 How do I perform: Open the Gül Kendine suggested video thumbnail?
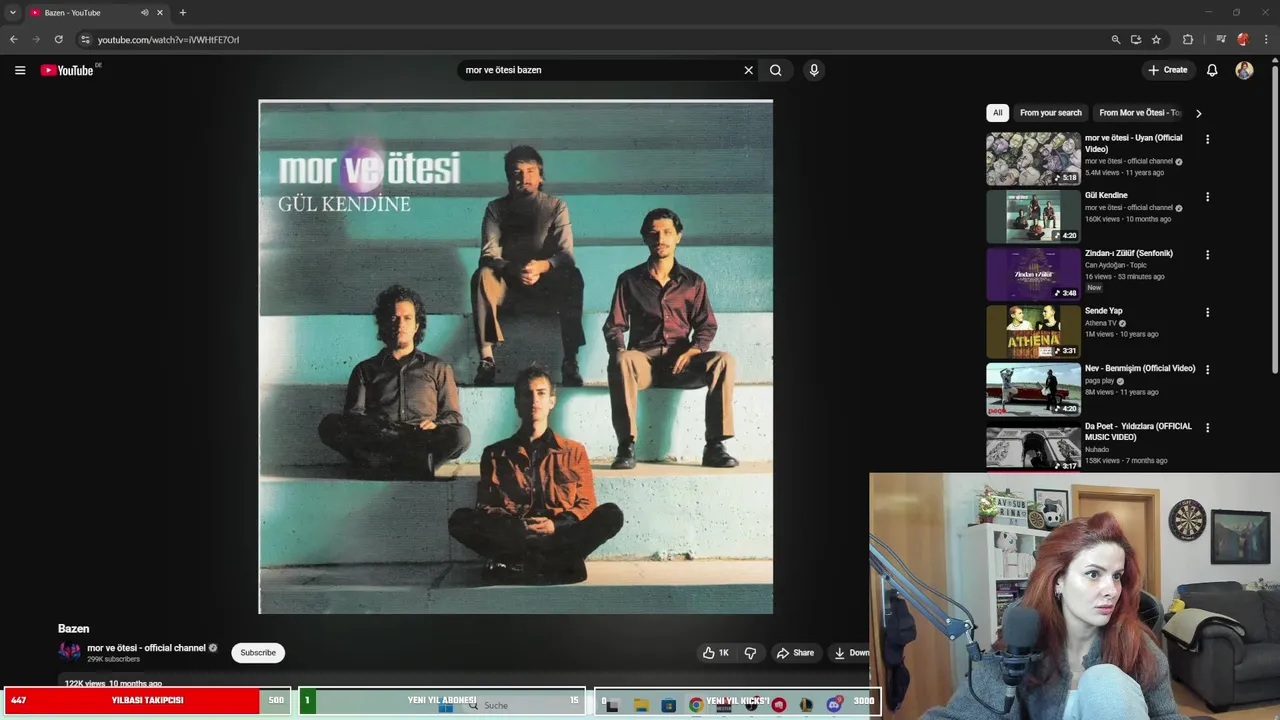click(x=1033, y=216)
